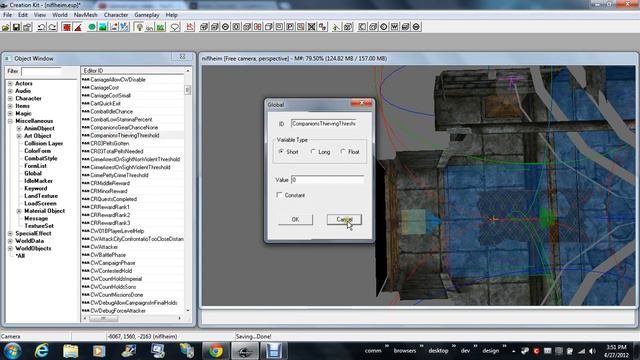Select the *All tree item

click(x=20, y=256)
